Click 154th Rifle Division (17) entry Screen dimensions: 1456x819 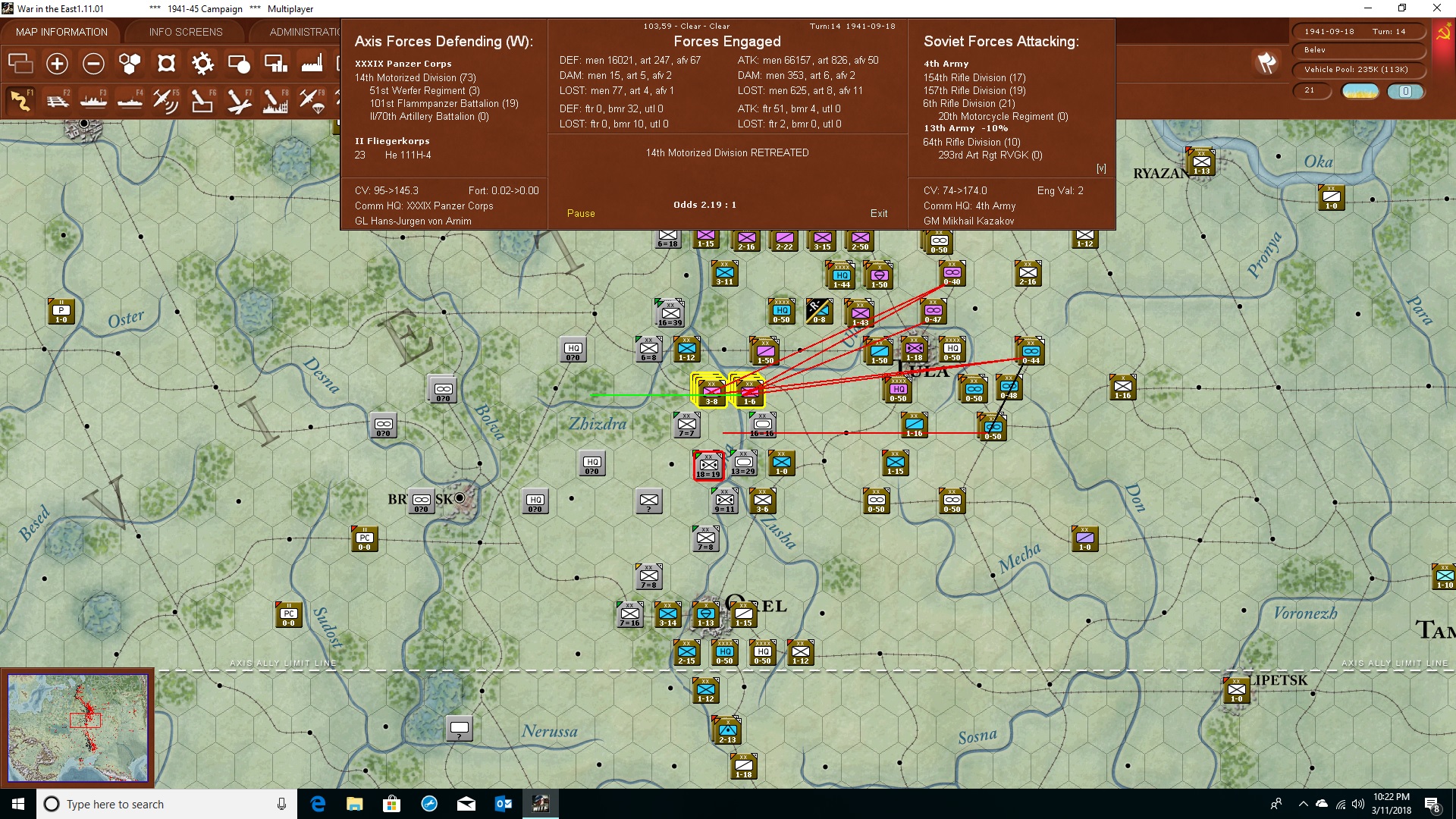pyautogui.click(x=974, y=78)
